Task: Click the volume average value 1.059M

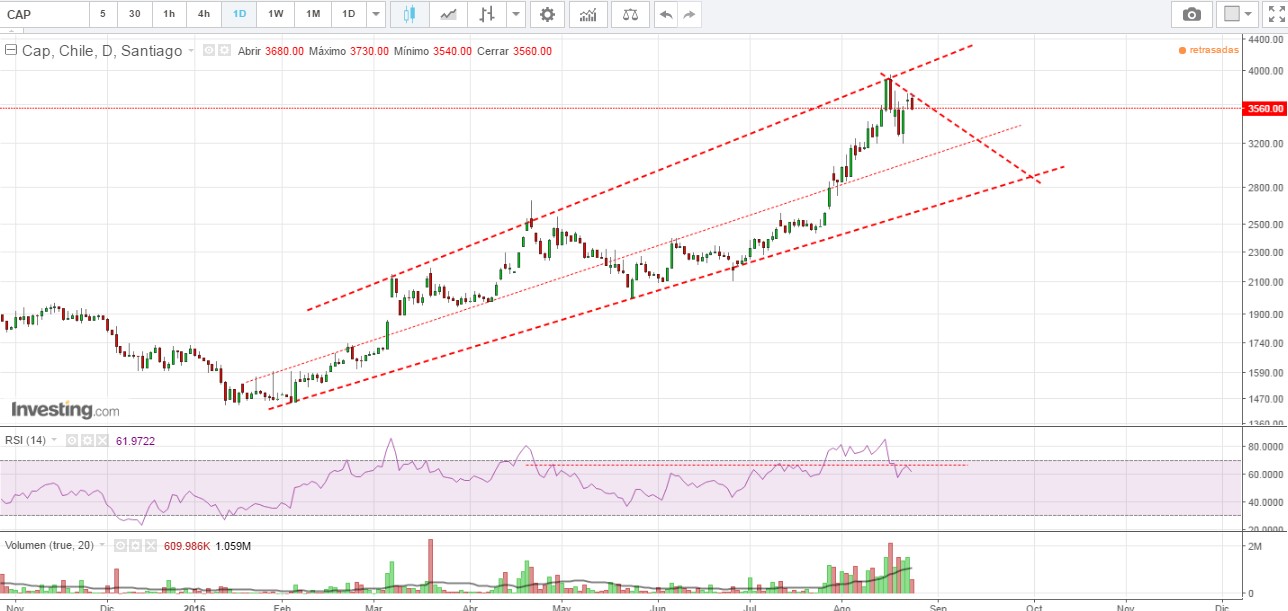Action: (x=232, y=546)
